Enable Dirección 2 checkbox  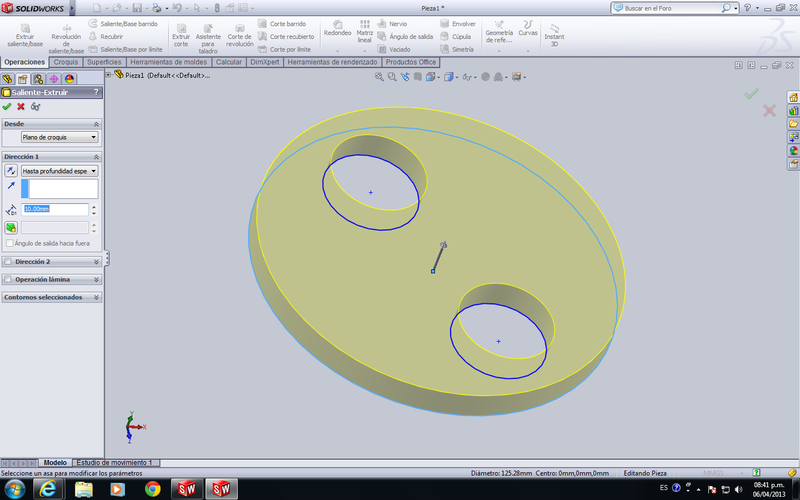tap(8, 261)
